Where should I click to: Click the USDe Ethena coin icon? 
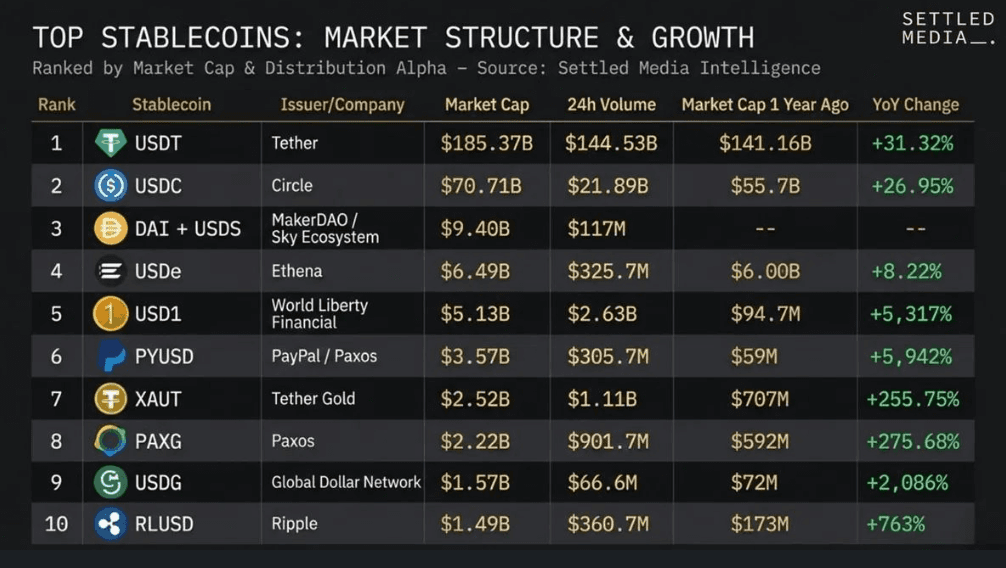point(110,271)
